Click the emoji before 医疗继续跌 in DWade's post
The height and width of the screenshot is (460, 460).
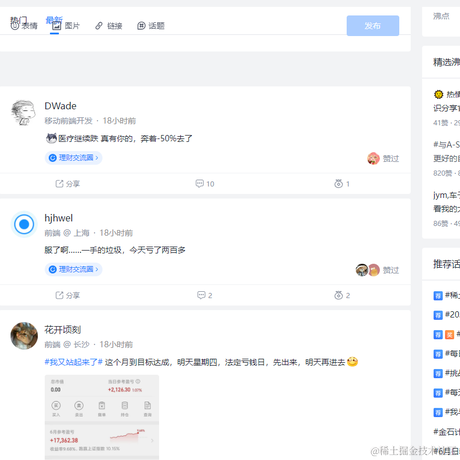(x=51, y=138)
